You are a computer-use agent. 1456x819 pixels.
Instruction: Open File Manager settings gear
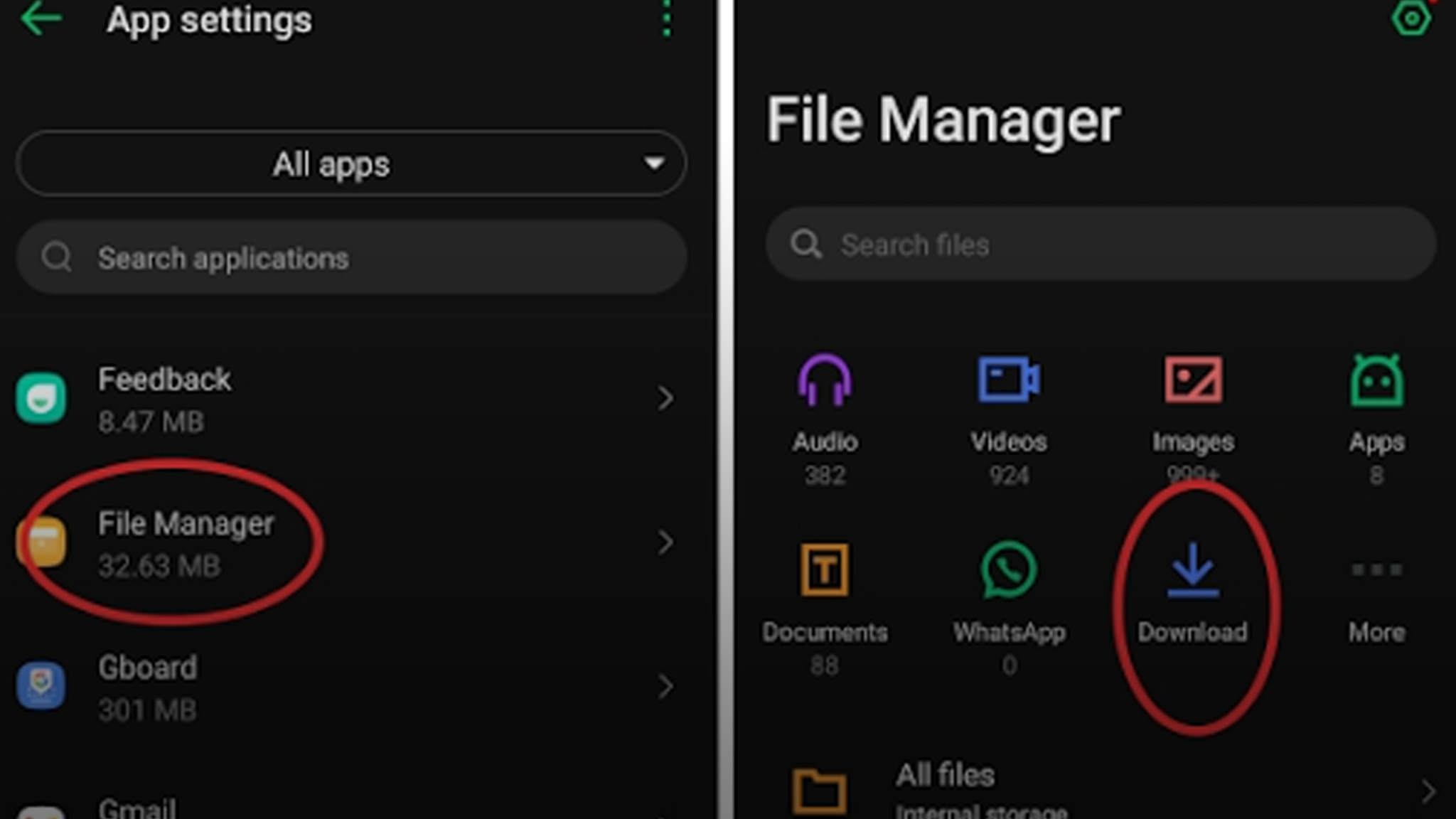1411,19
